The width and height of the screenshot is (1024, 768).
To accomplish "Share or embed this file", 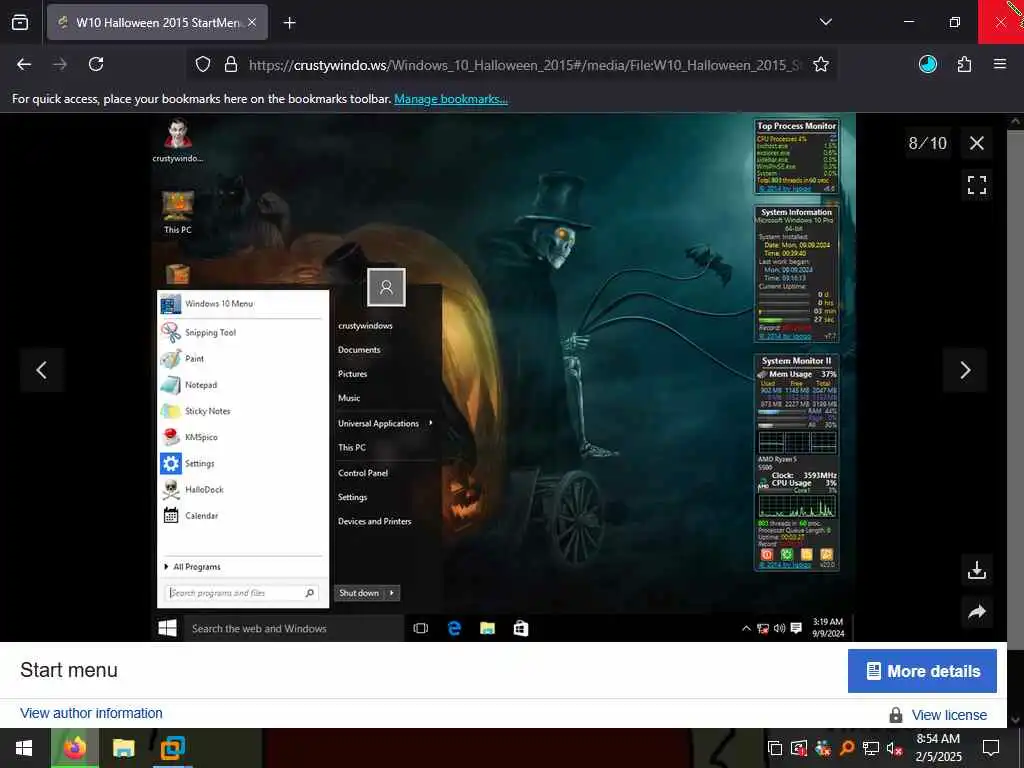I will tap(976, 612).
